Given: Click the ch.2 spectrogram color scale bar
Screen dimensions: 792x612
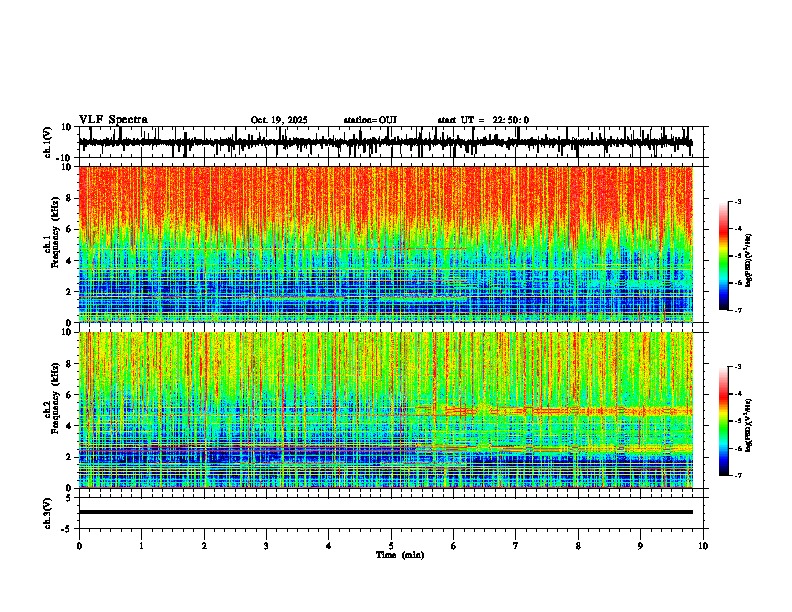Looking at the screenshot, I should click(x=724, y=421).
